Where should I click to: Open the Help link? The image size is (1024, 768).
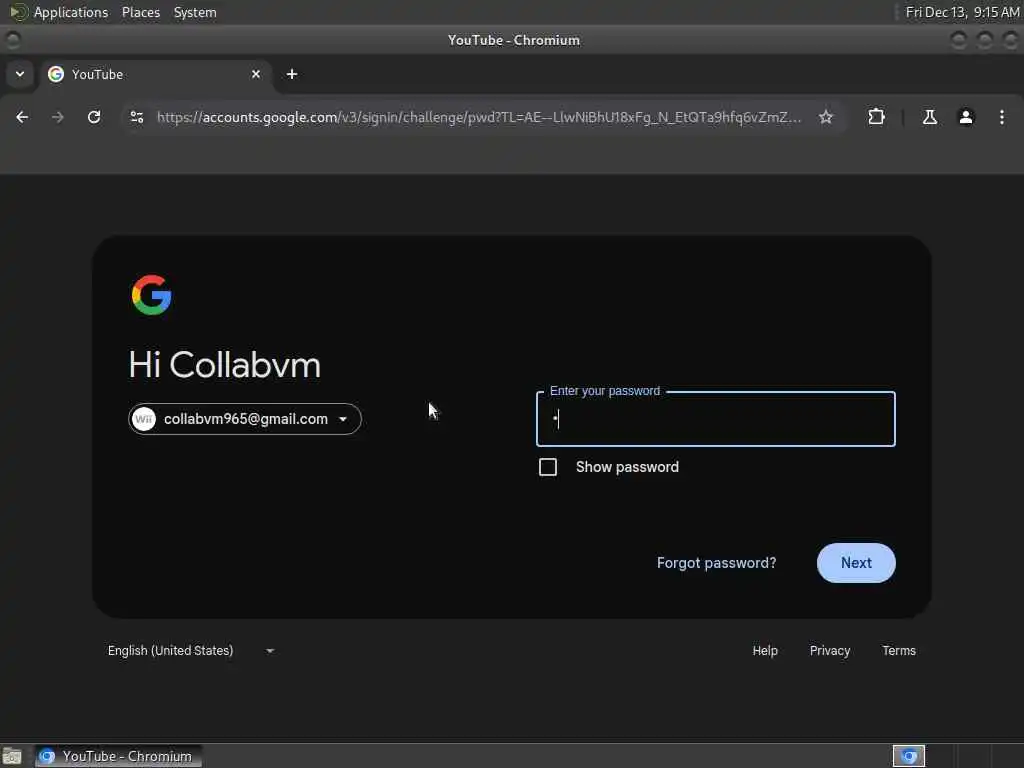pos(765,650)
